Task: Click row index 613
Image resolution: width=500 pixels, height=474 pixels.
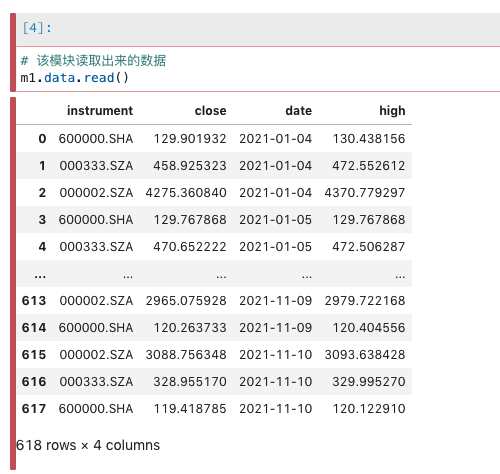Action: pos(34,301)
